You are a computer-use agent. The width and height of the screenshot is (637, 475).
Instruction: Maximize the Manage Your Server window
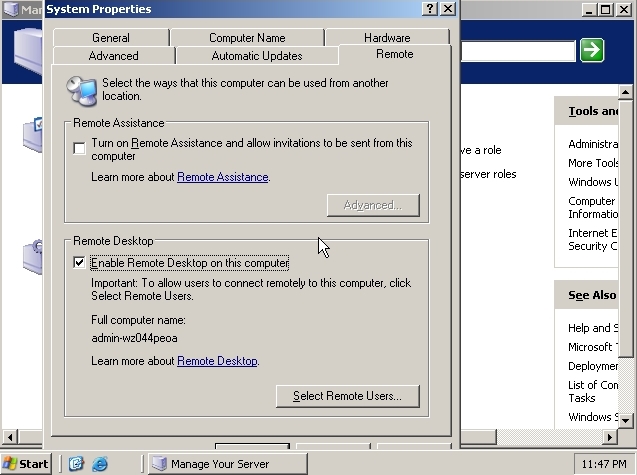coord(606,10)
